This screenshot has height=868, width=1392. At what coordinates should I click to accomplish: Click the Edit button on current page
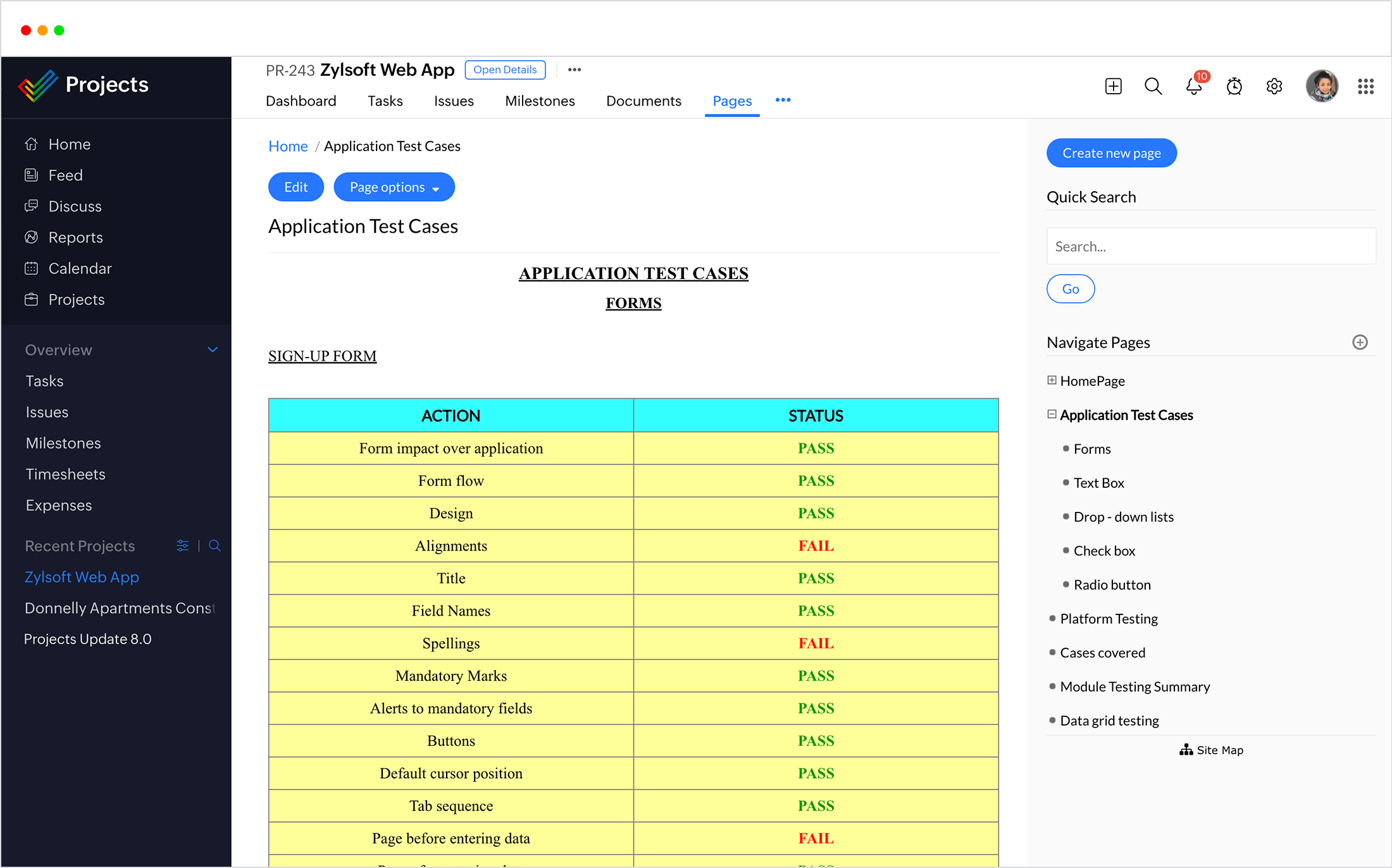tap(296, 186)
